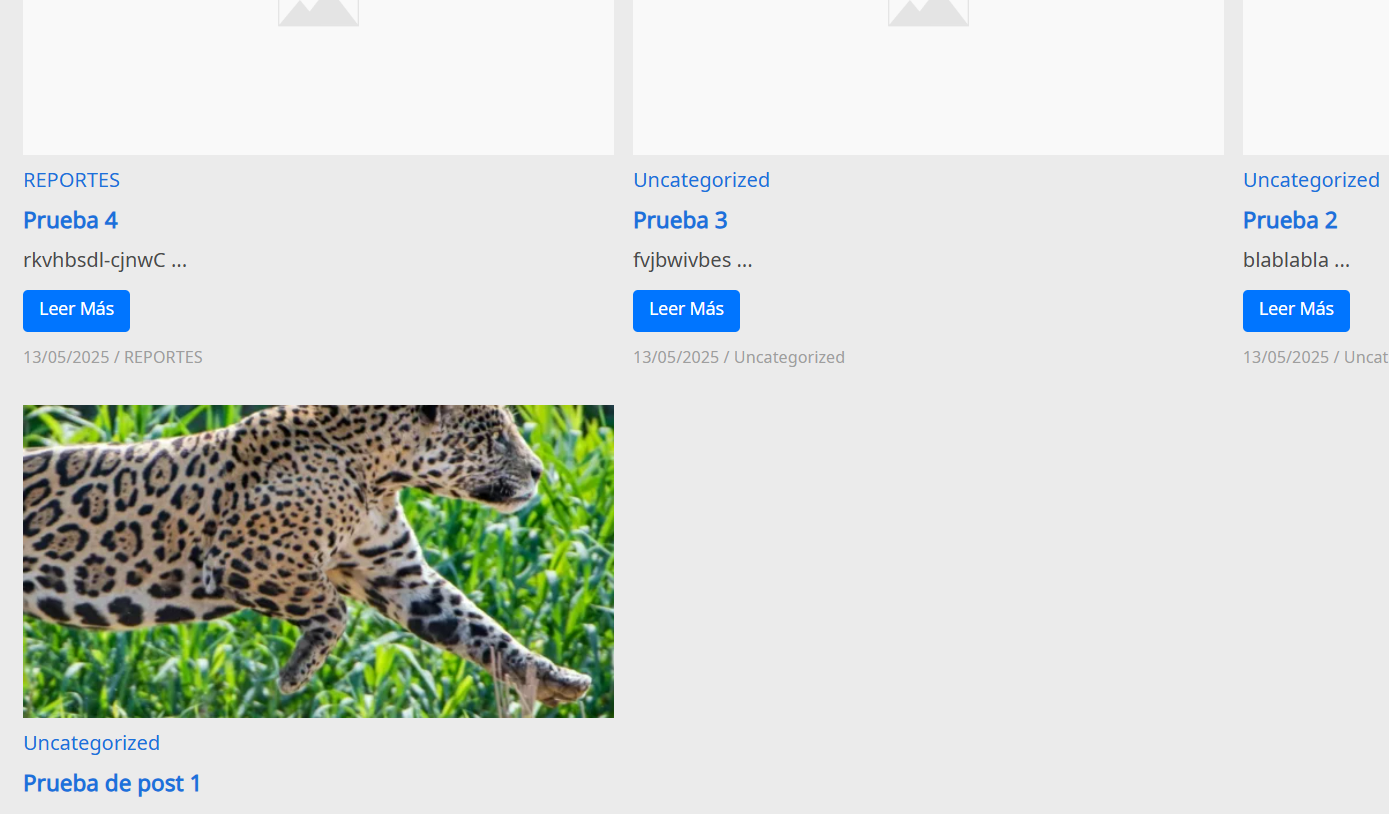The image size is (1389, 814).
Task: Open the Prueba de post 1 title
Action: (112, 783)
